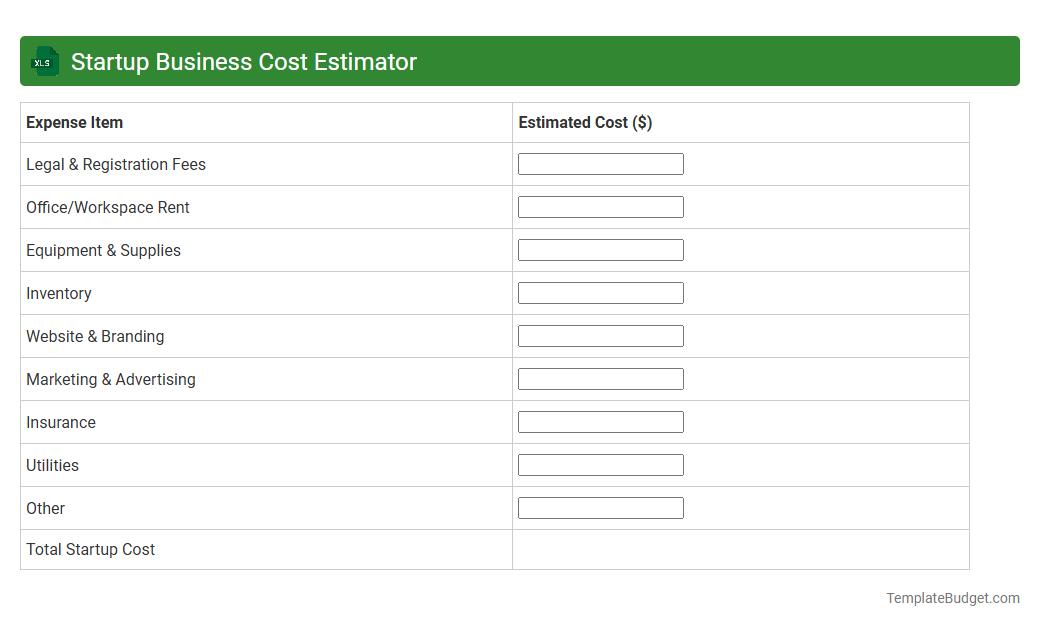Click the Utilities cost input box
The width and height of the screenshot is (1040, 627).
click(x=600, y=464)
